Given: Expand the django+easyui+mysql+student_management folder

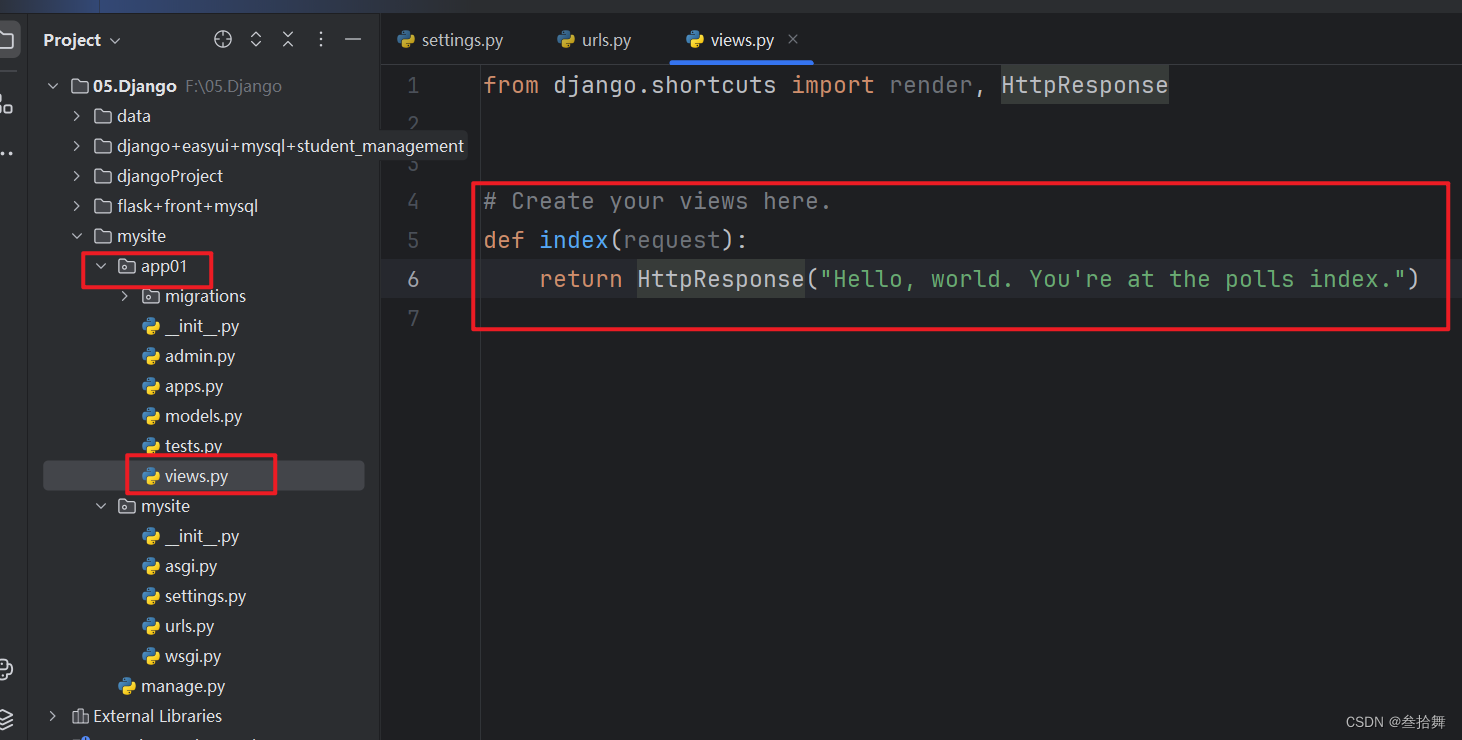Looking at the screenshot, I should tap(77, 146).
